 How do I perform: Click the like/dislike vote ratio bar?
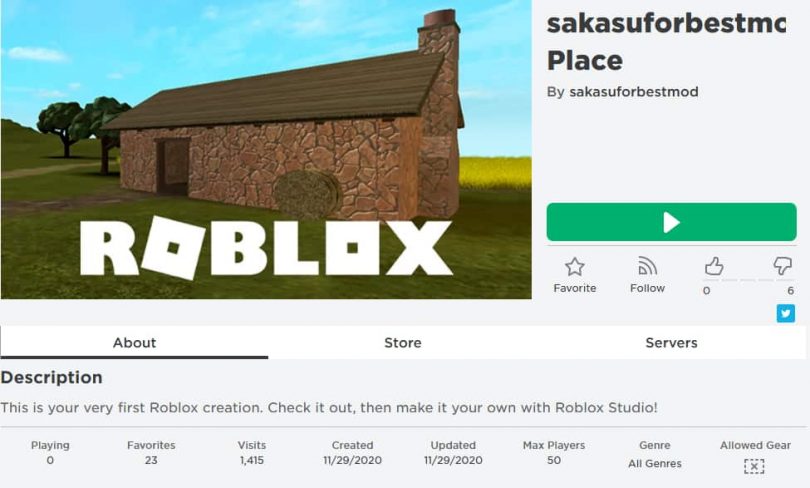point(749,281)
